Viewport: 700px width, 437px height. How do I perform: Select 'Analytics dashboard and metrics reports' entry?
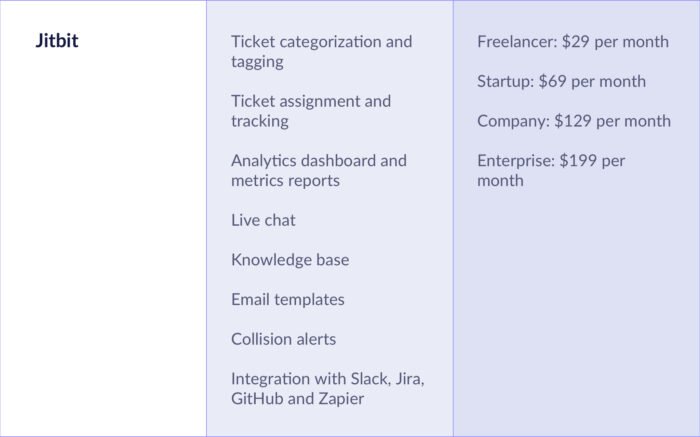(318, 171)
